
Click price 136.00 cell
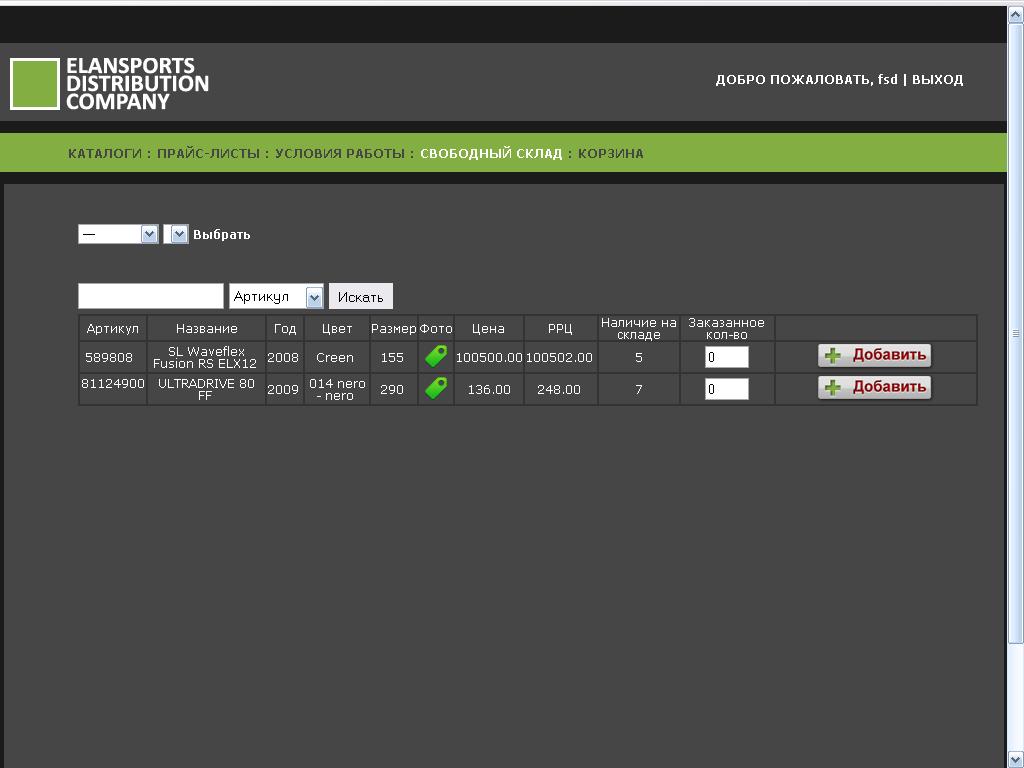[x=488, y=389]
